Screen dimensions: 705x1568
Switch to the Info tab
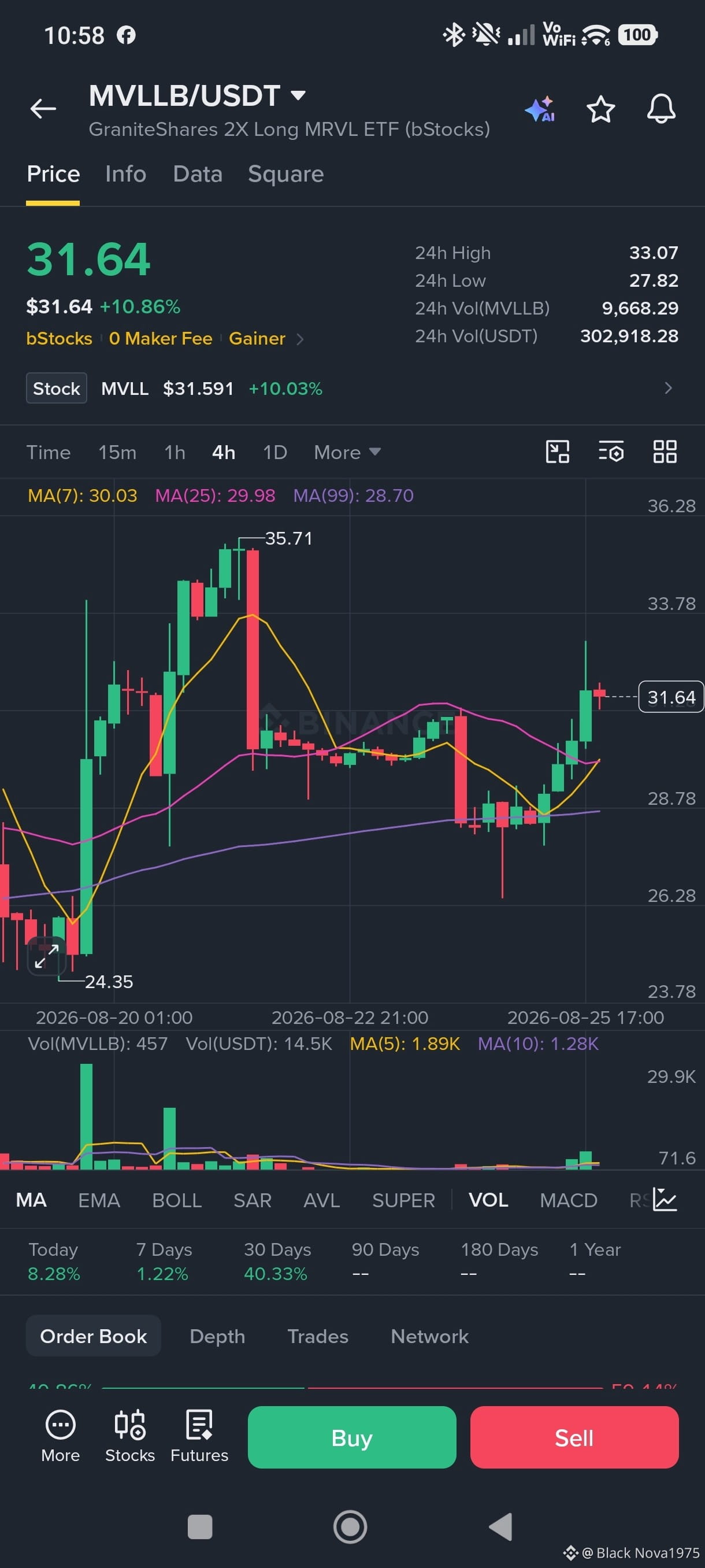(125, 174)
